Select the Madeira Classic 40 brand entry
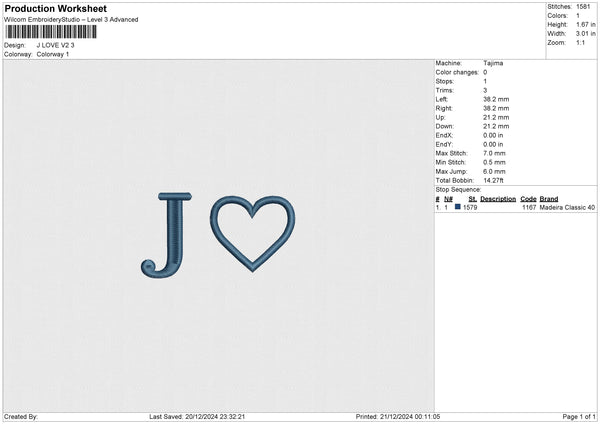 click(567, 208)
